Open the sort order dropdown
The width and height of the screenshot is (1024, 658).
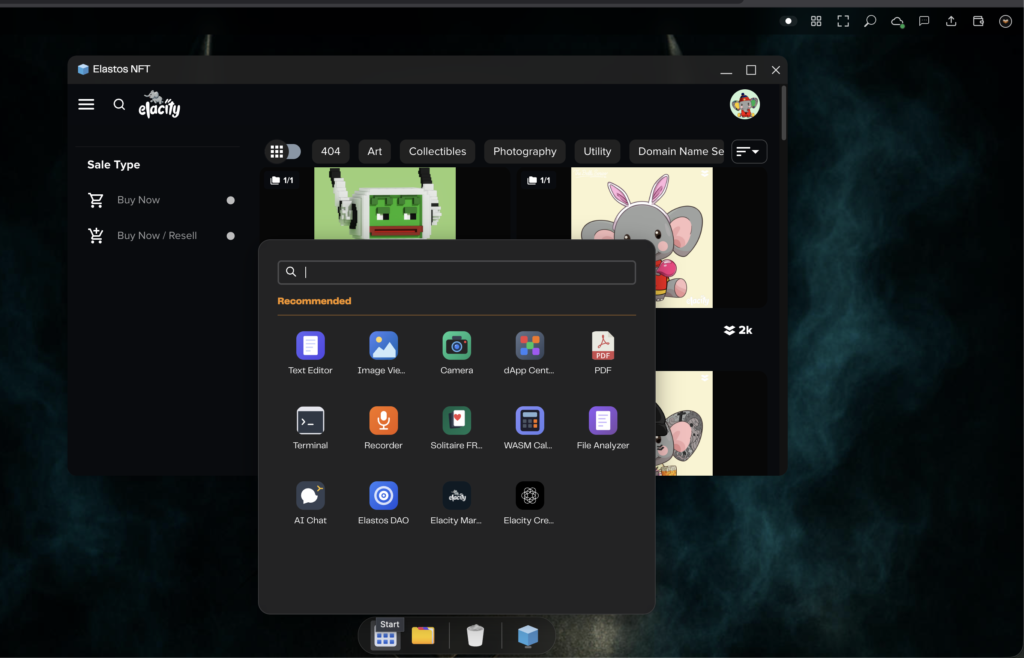[x=749, y=151]
